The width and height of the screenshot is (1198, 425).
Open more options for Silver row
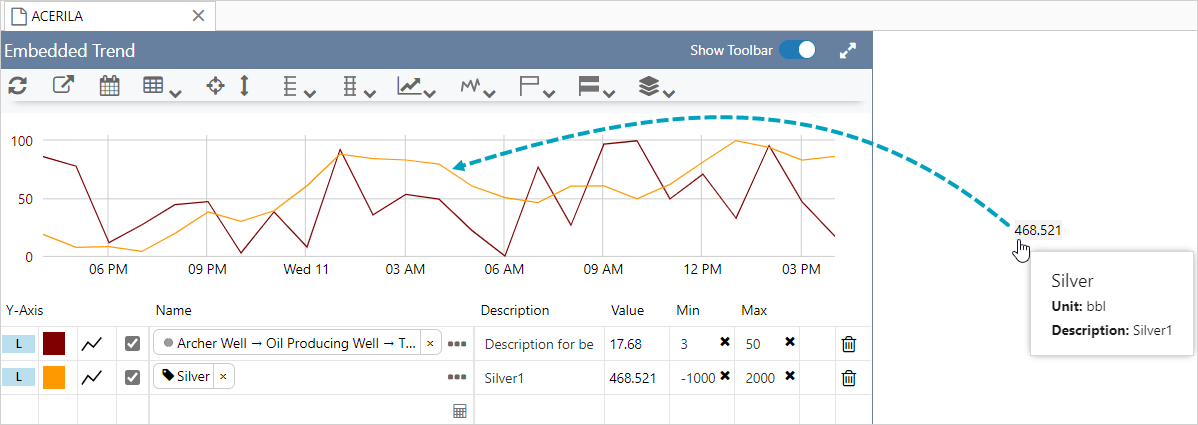coord(457,378)
